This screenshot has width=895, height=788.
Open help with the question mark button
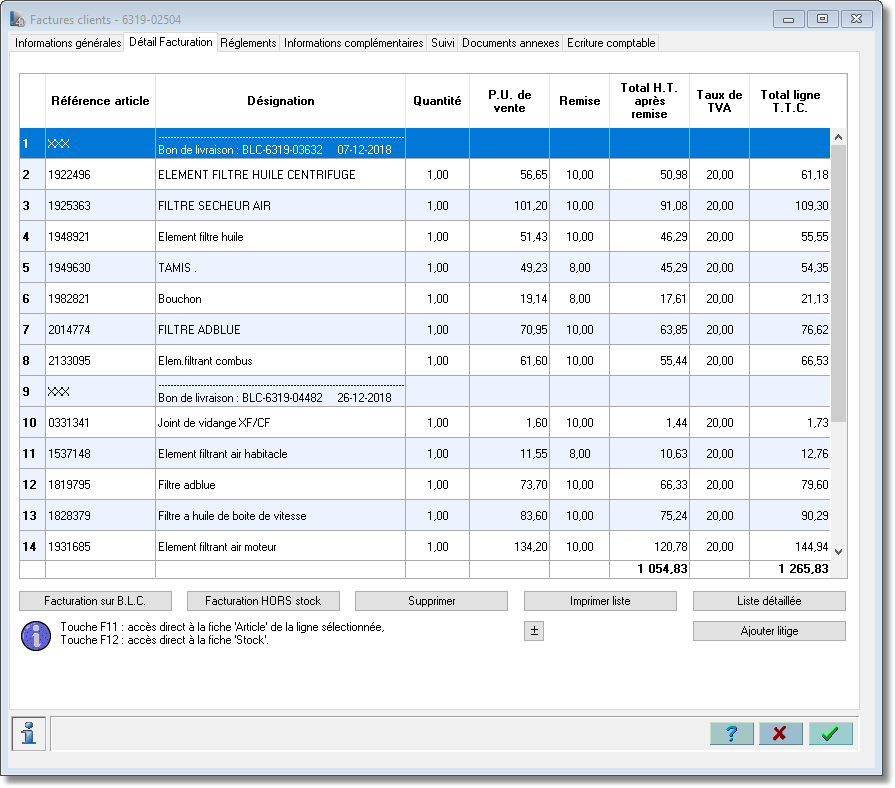point(732,733)
